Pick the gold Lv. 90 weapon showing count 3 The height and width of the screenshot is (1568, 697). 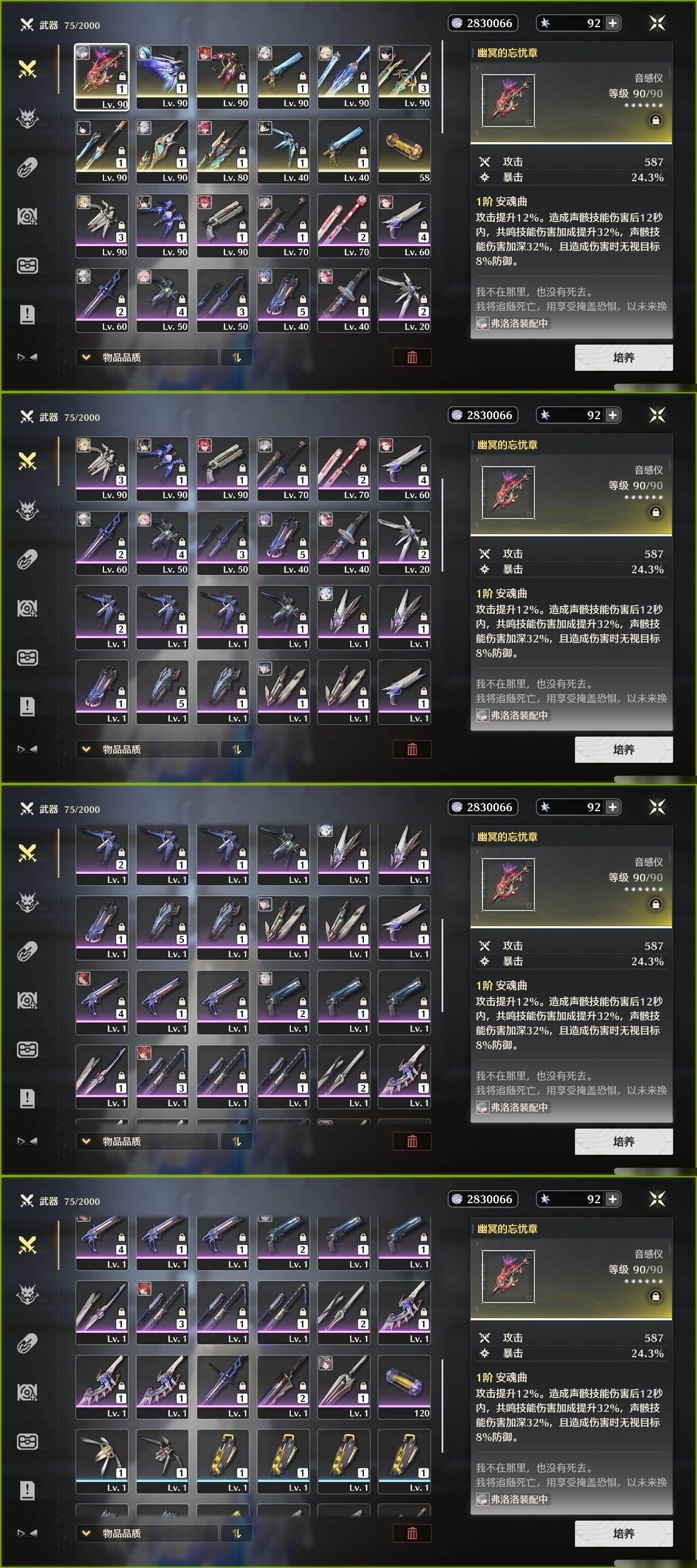click(x=404, y=77)
